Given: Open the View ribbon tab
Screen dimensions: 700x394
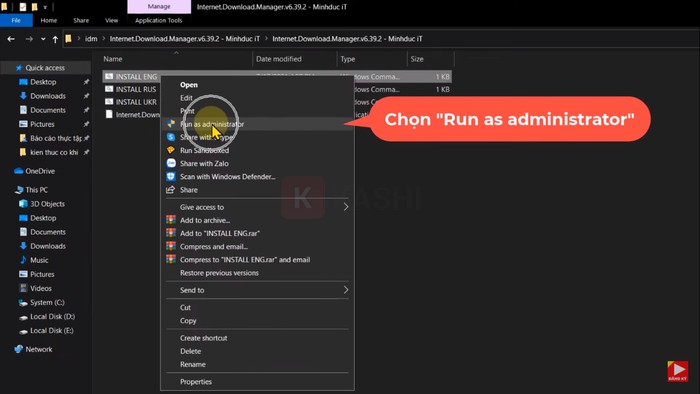Looking at the screenshot, I should click(111, 20).
